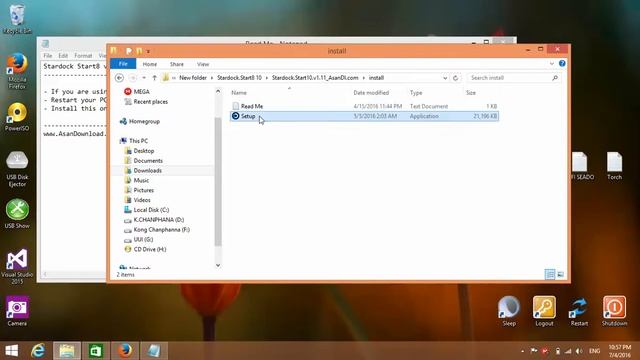Open the Torch file on desktop

coord(614,166)
